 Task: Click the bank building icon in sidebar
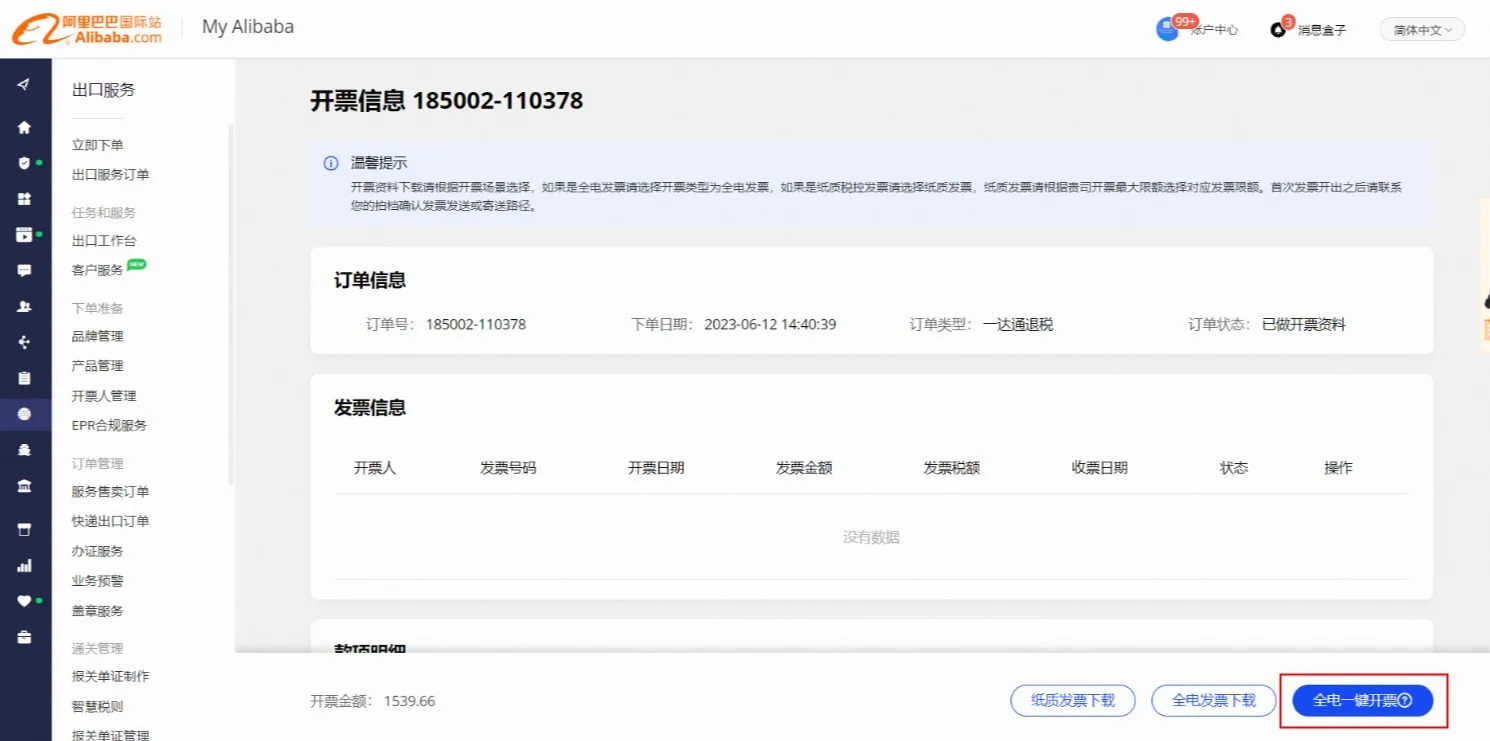(24, 486)
